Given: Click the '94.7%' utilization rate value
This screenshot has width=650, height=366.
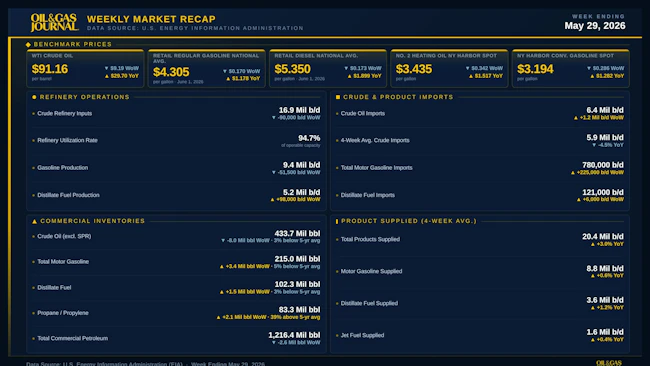Looking at the screenshot, I should pos(309,138).
